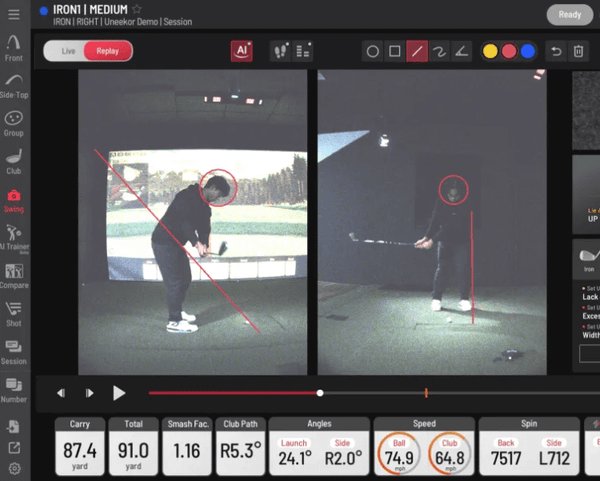
Task: Pick the blue drawing color
Action: 527,51
